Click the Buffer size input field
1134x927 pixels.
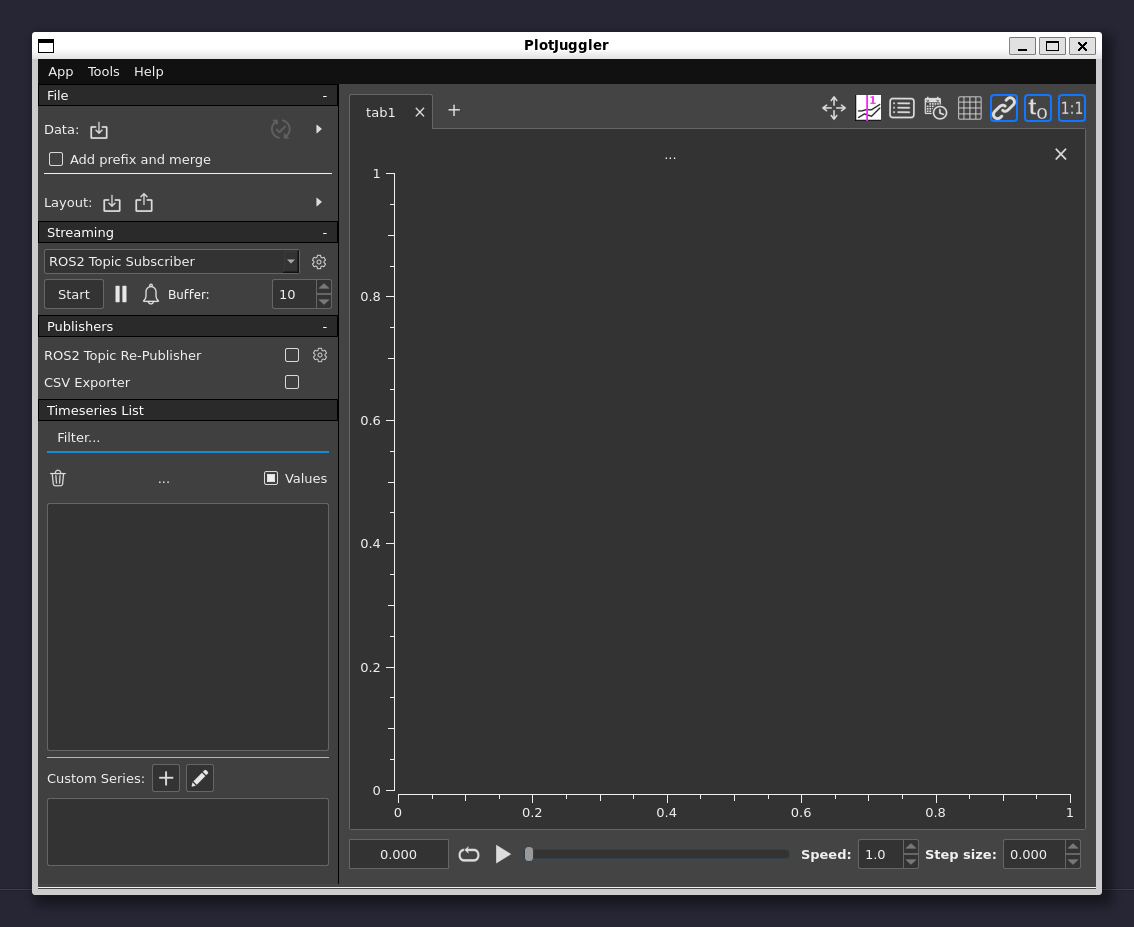pos(294,294)
